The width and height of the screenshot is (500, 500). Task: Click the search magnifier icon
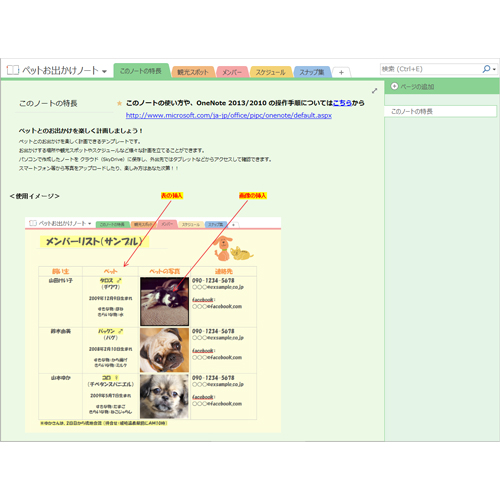tap(486, 69)
